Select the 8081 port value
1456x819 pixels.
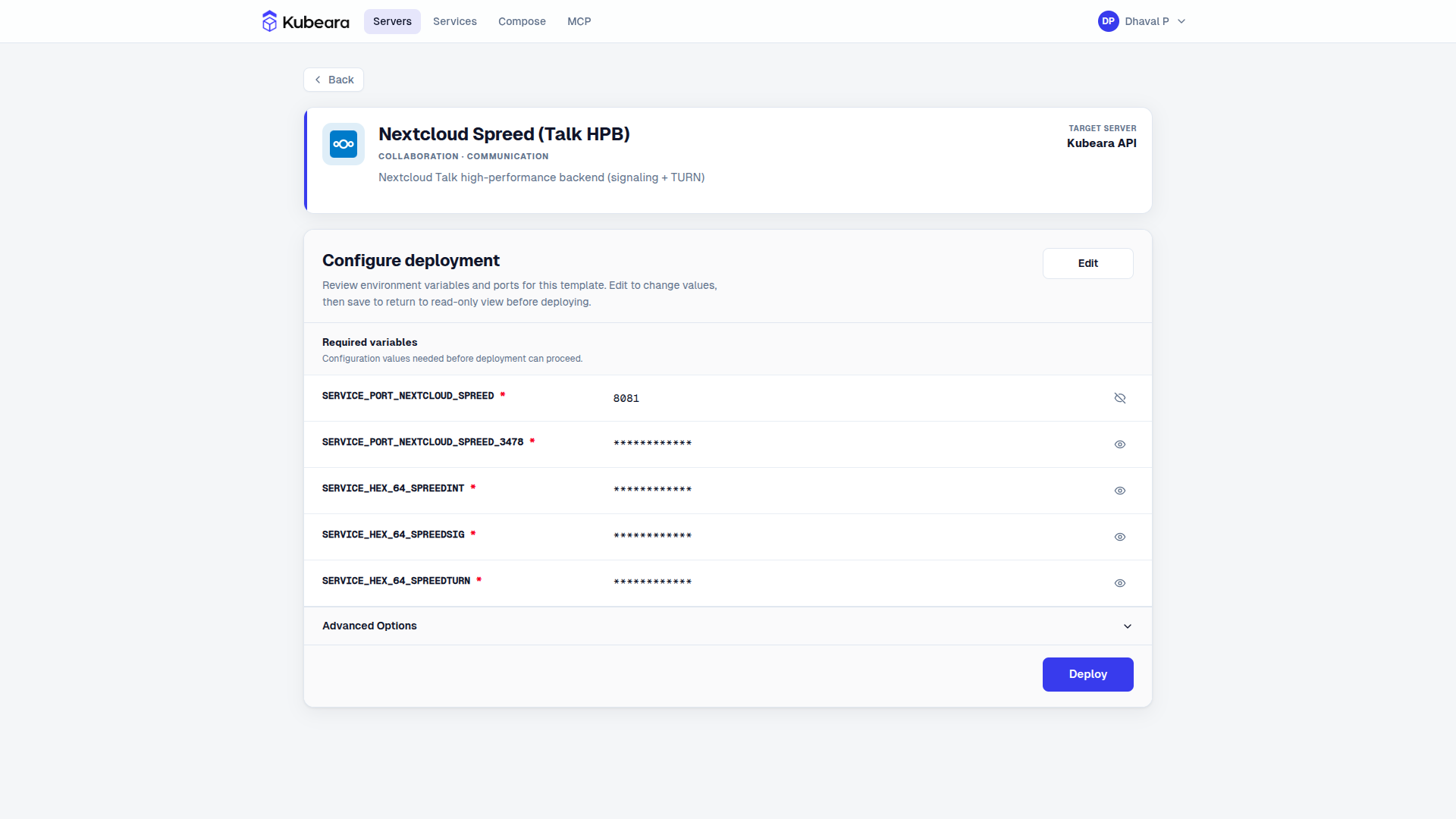click(626, 398)
